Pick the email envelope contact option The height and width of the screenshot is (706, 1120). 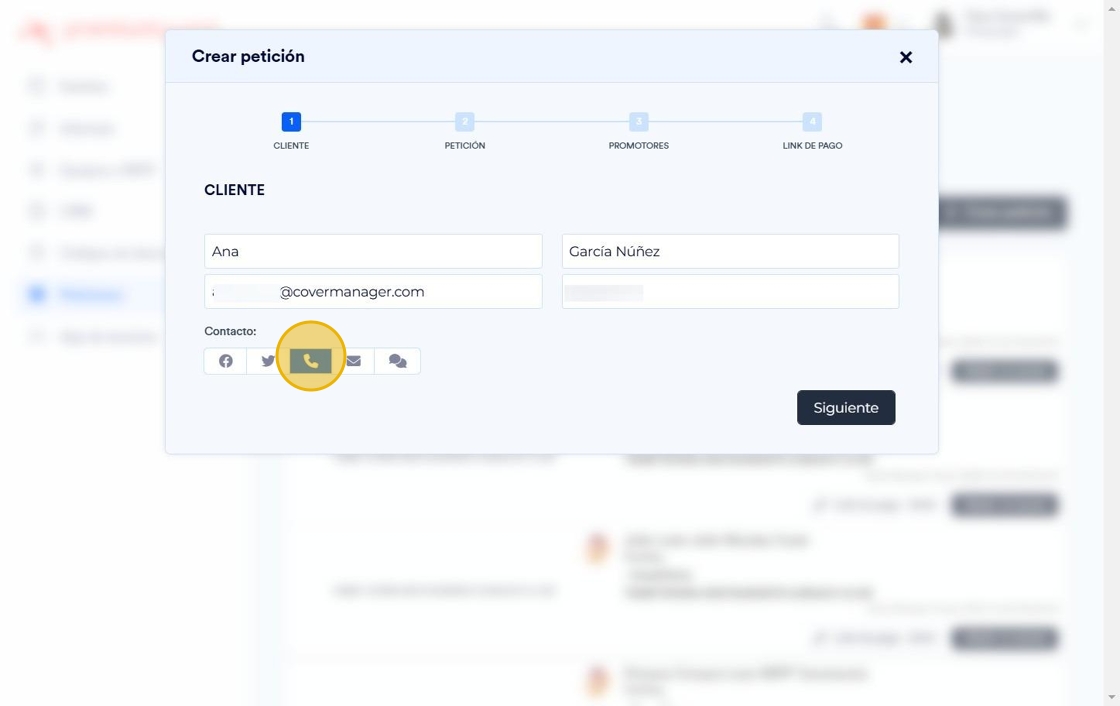[x=354, y=361]
